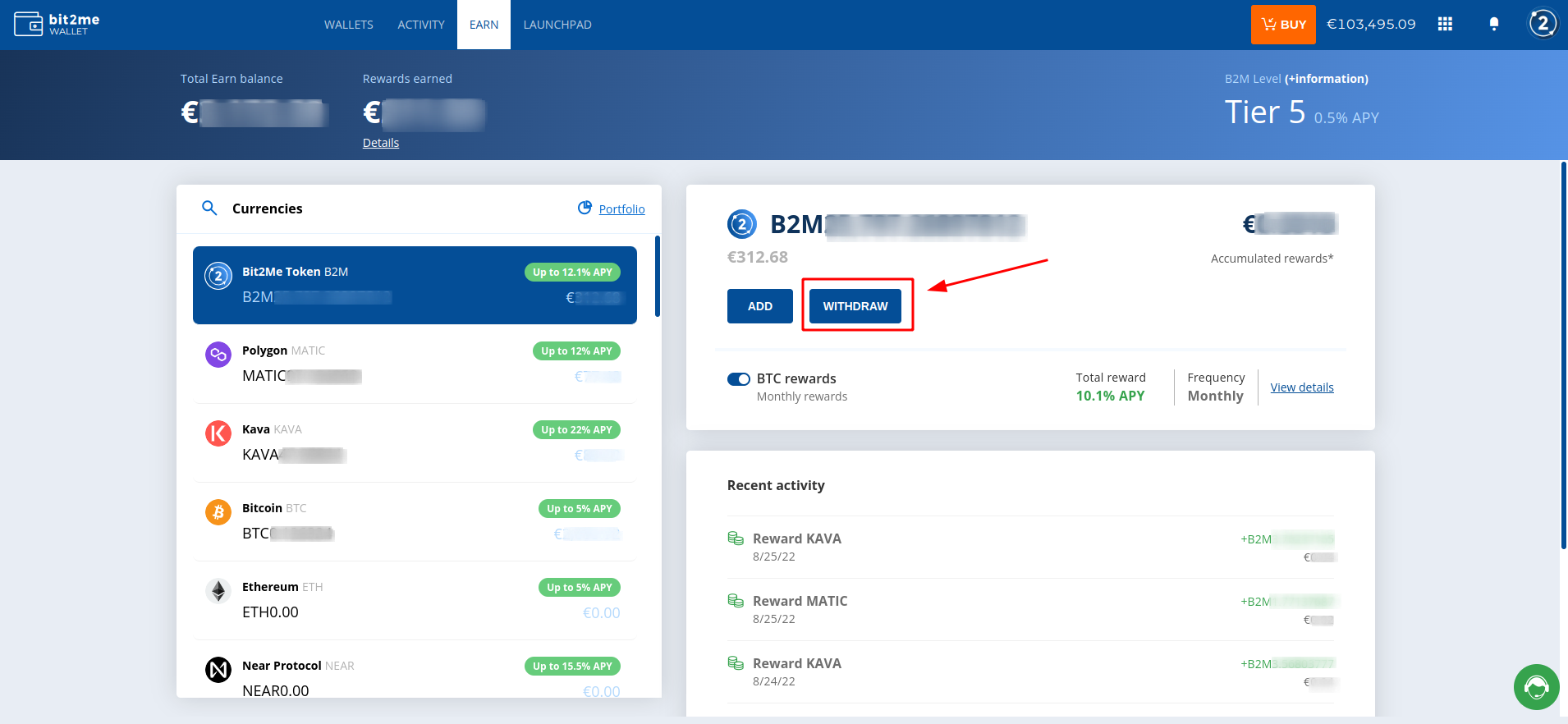
Task: Click the Tier 5 level text
Action: click(1264, 112)
